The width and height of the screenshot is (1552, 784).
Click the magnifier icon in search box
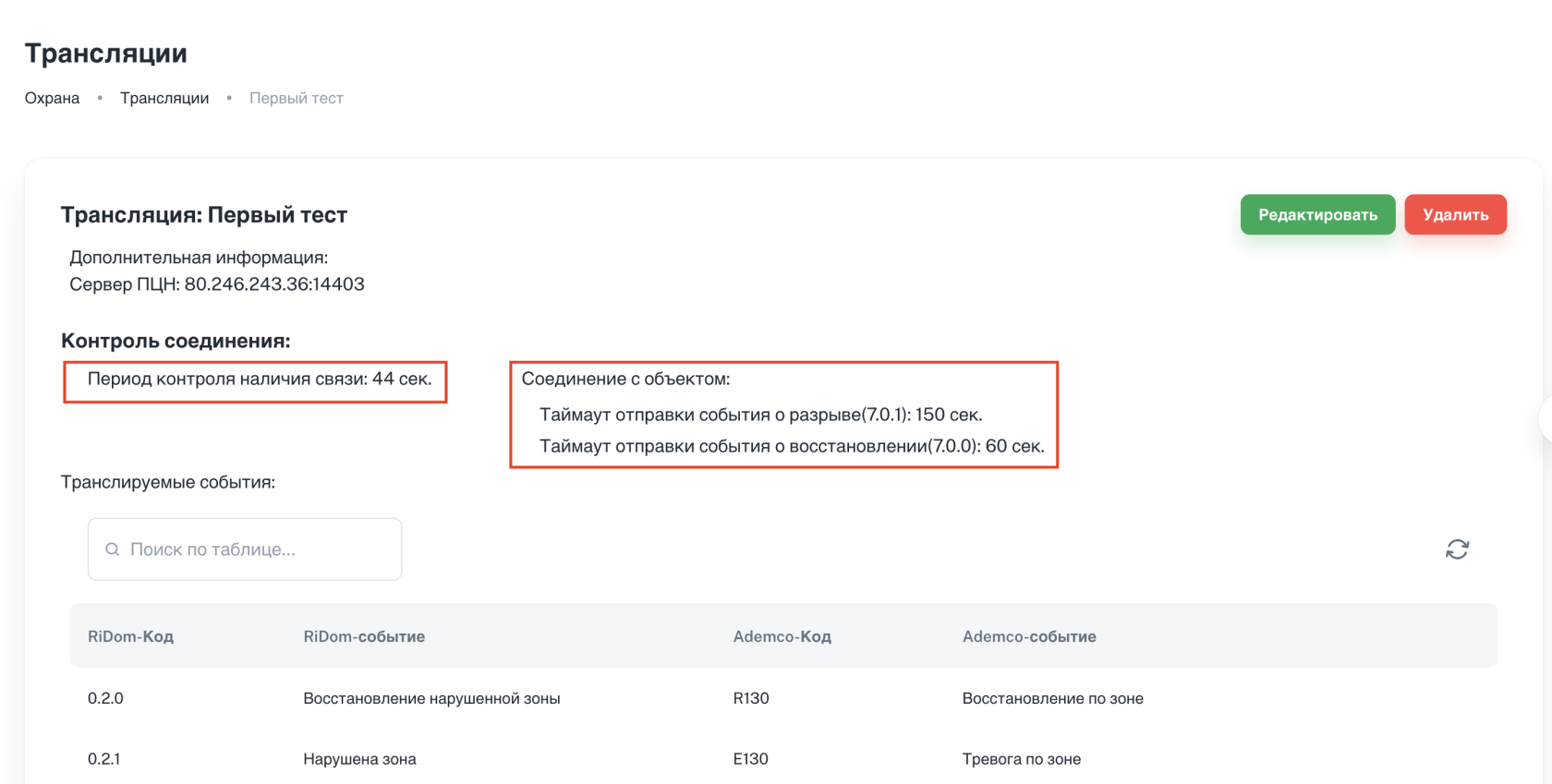click(113, 549)
